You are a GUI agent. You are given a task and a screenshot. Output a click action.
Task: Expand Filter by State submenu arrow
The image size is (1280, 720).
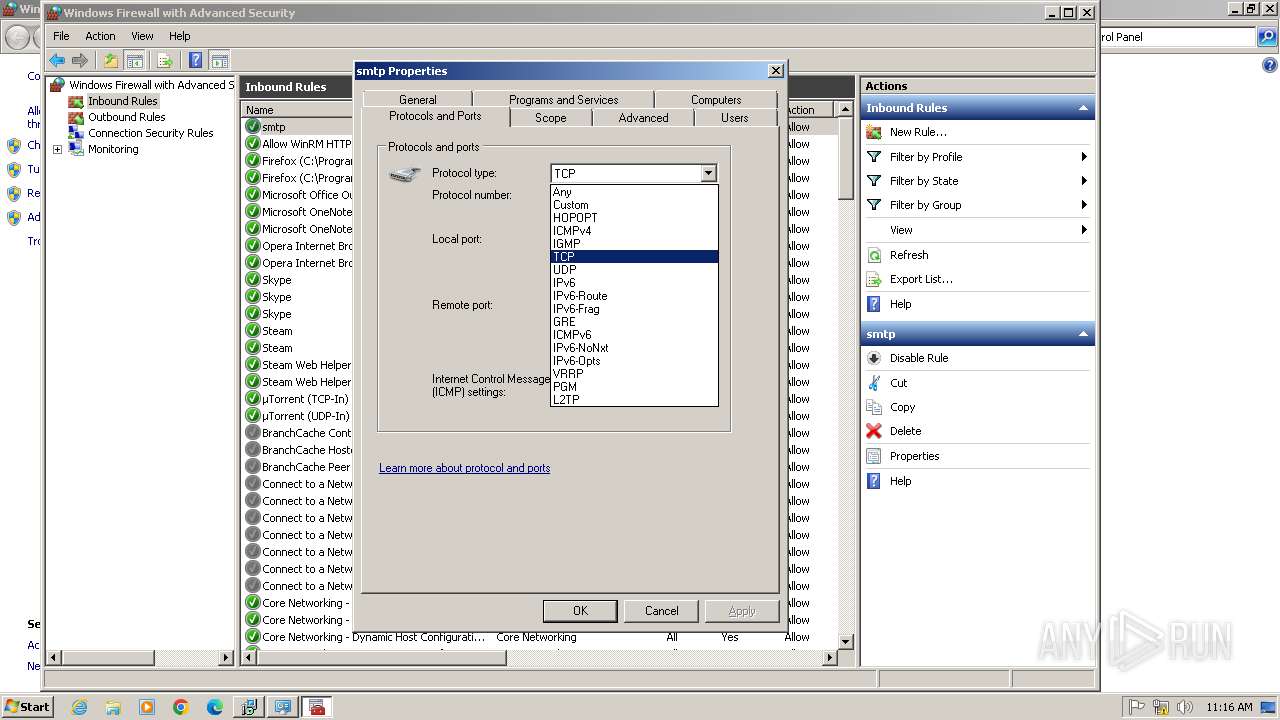pos(1084,181)
